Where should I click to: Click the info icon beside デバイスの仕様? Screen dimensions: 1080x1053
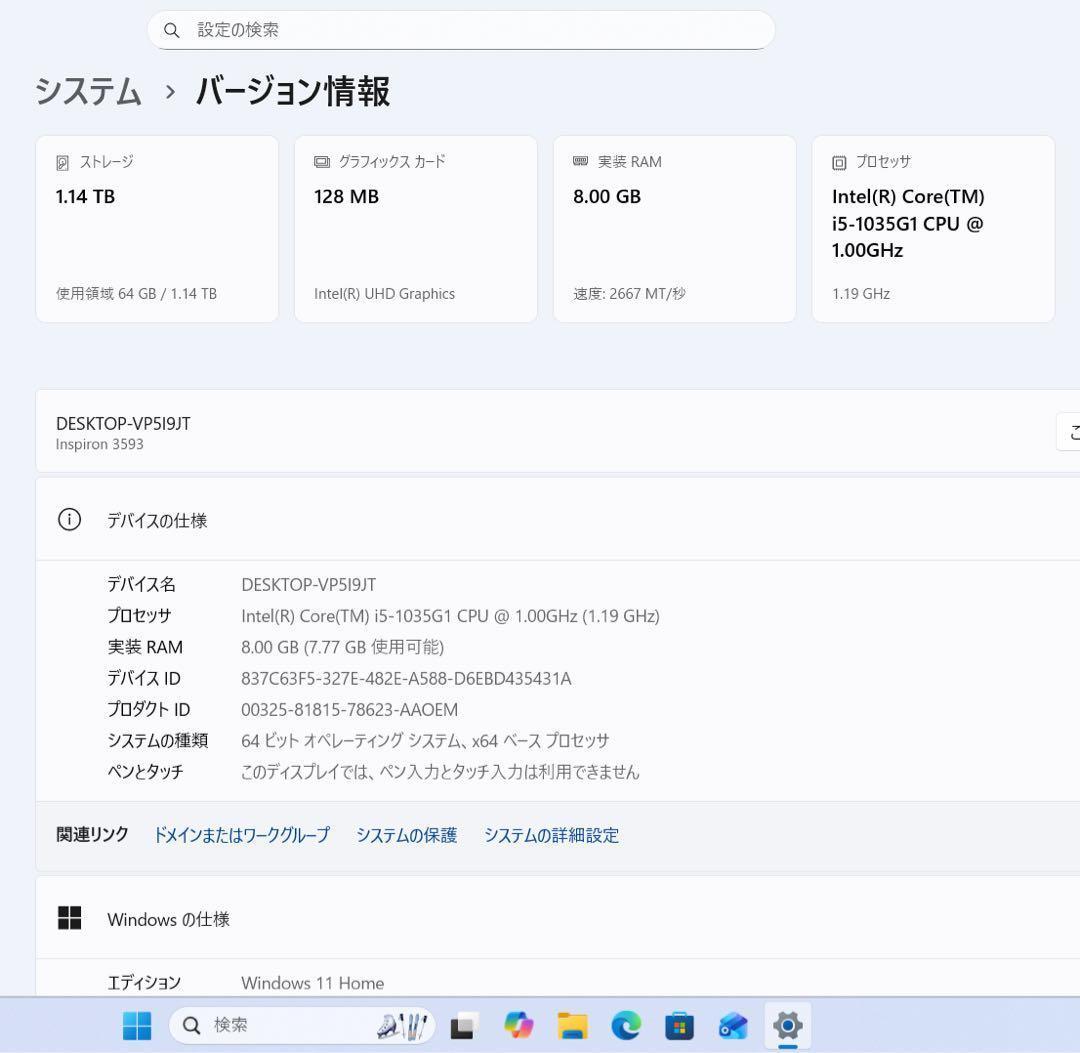(x=70, y=519)
